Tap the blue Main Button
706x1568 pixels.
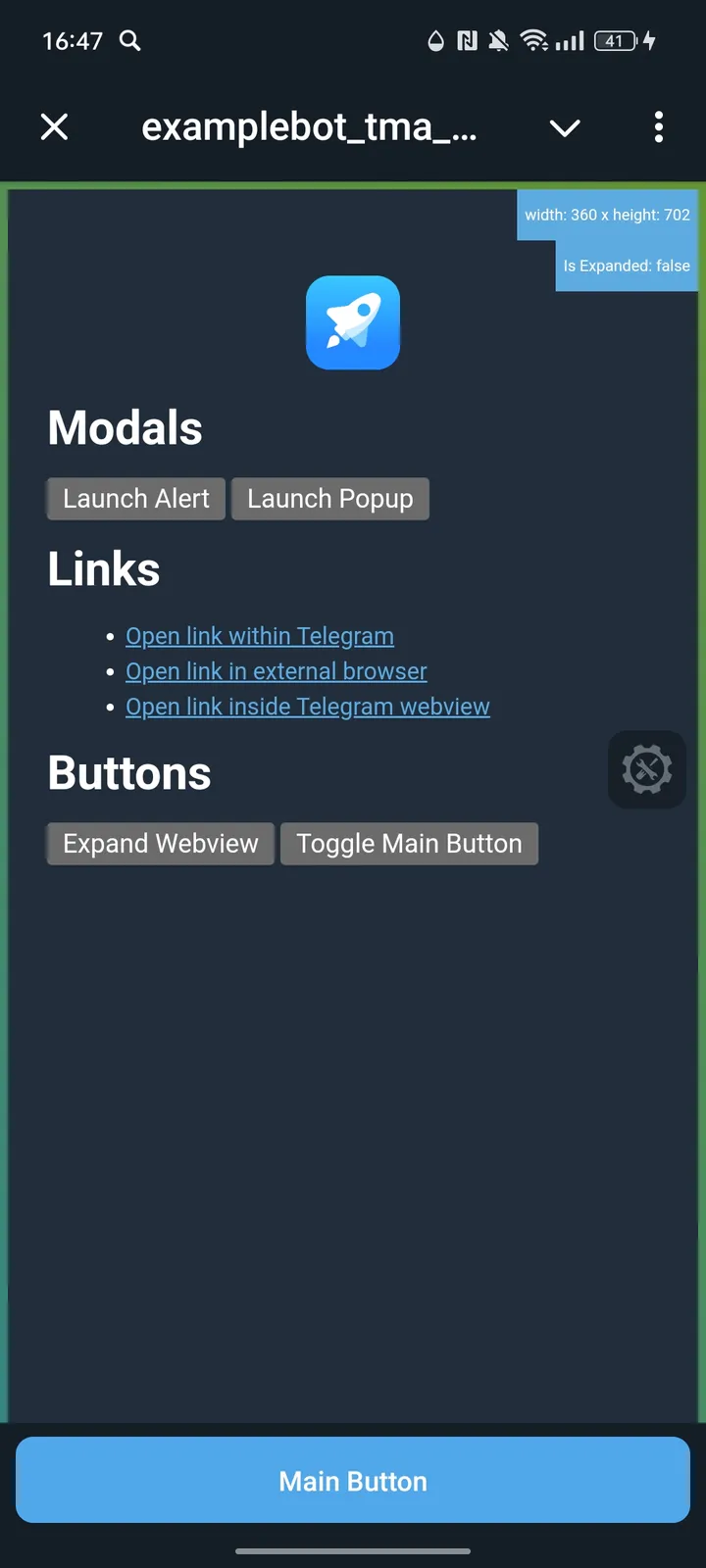coord(353,1480)
